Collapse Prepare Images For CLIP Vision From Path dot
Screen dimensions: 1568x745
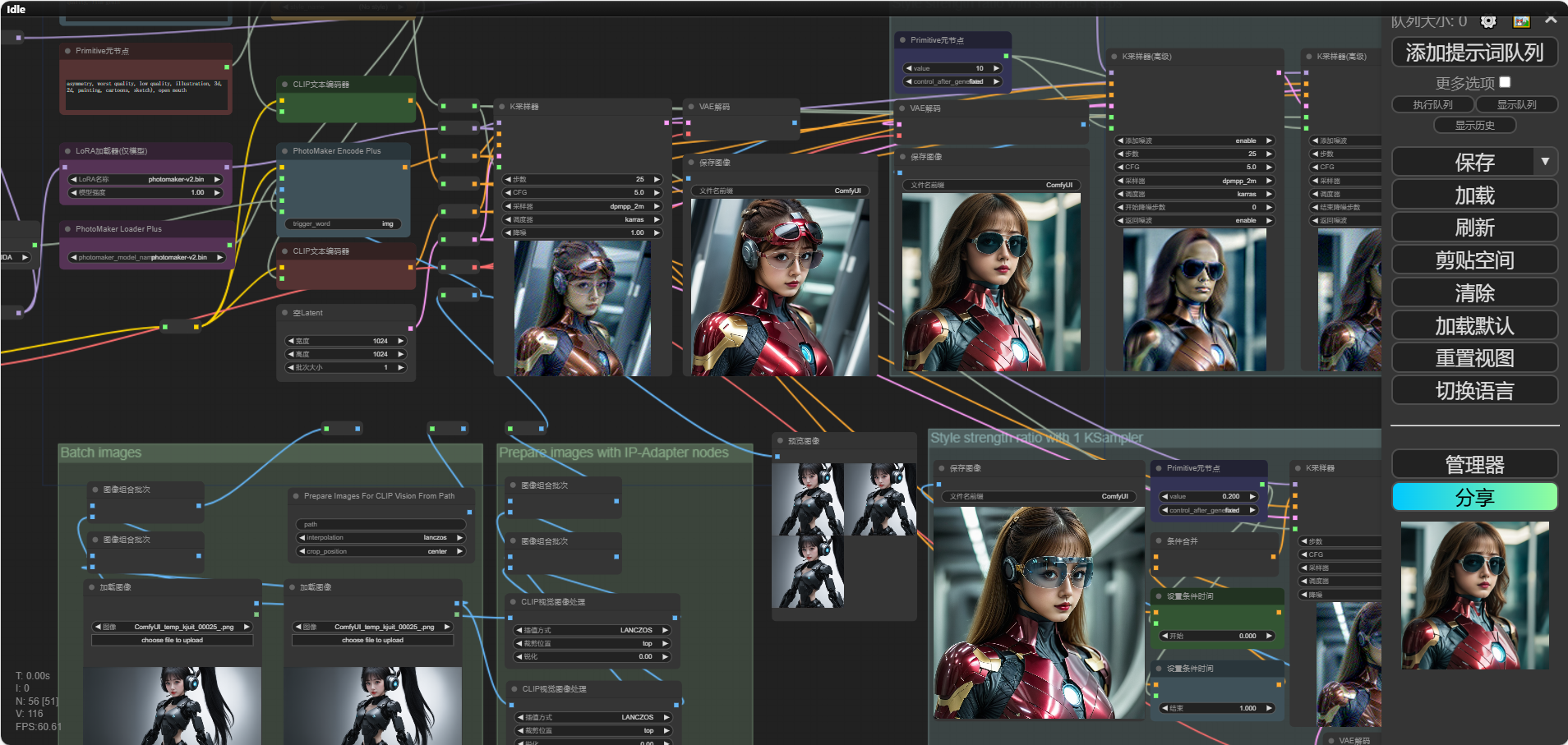click(296, 496)
